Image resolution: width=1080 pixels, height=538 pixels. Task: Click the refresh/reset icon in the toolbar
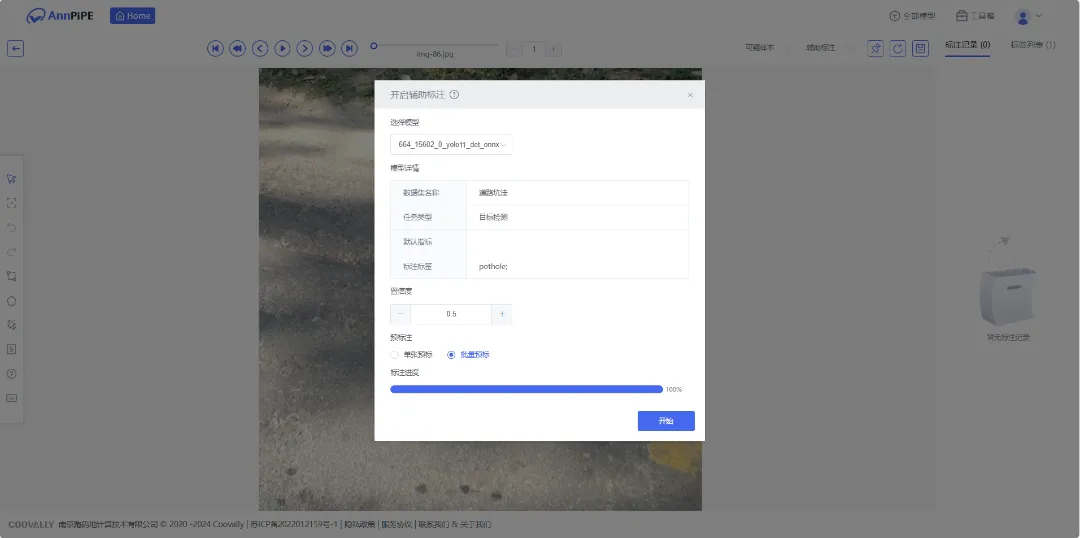(x=897, y=48)
